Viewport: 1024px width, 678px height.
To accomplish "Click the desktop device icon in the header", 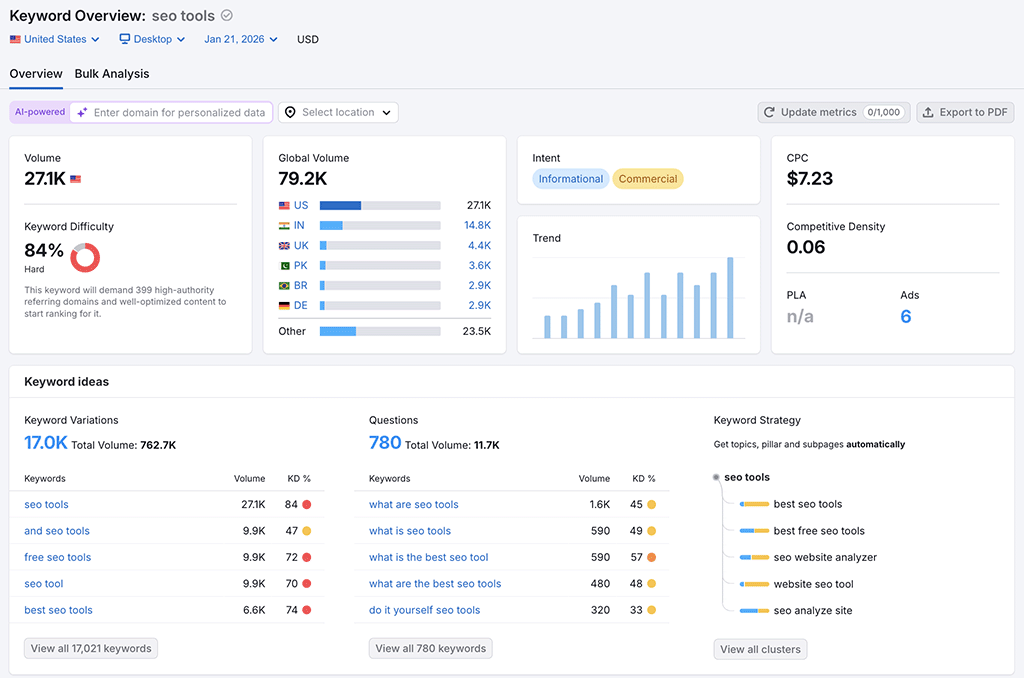I will click(x=124, y=38).
